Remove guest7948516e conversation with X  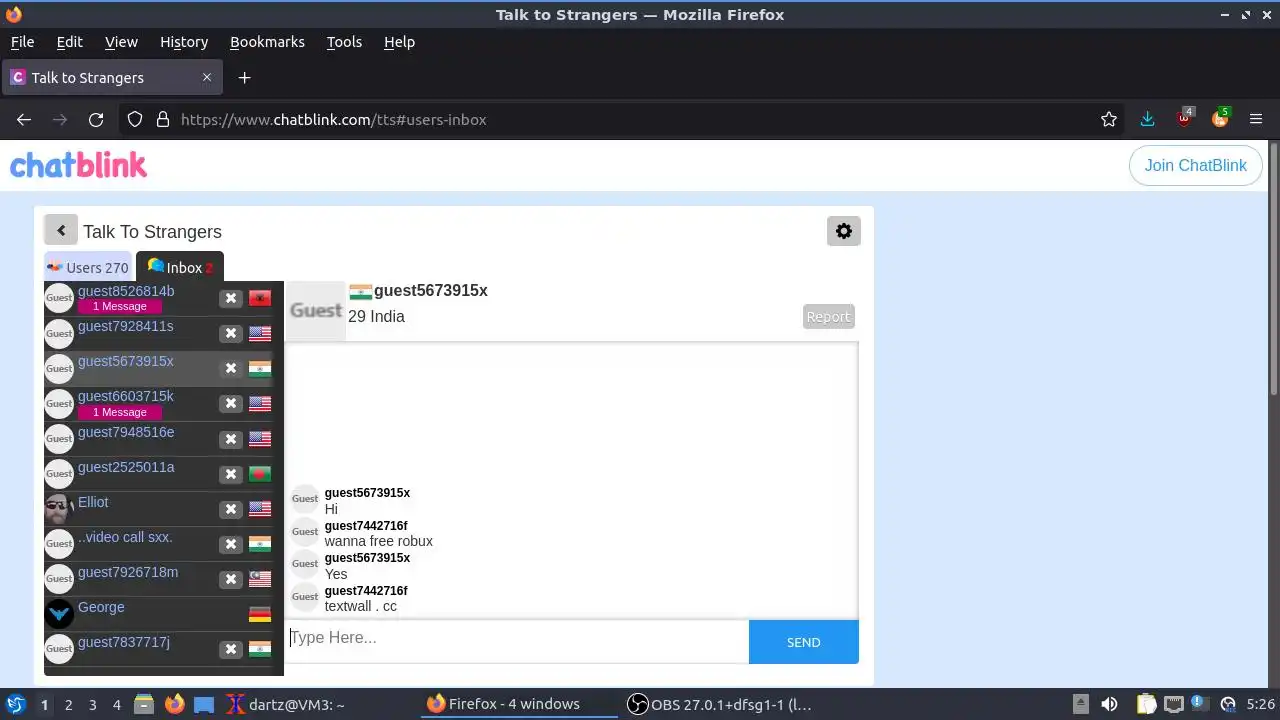[231, 439]
